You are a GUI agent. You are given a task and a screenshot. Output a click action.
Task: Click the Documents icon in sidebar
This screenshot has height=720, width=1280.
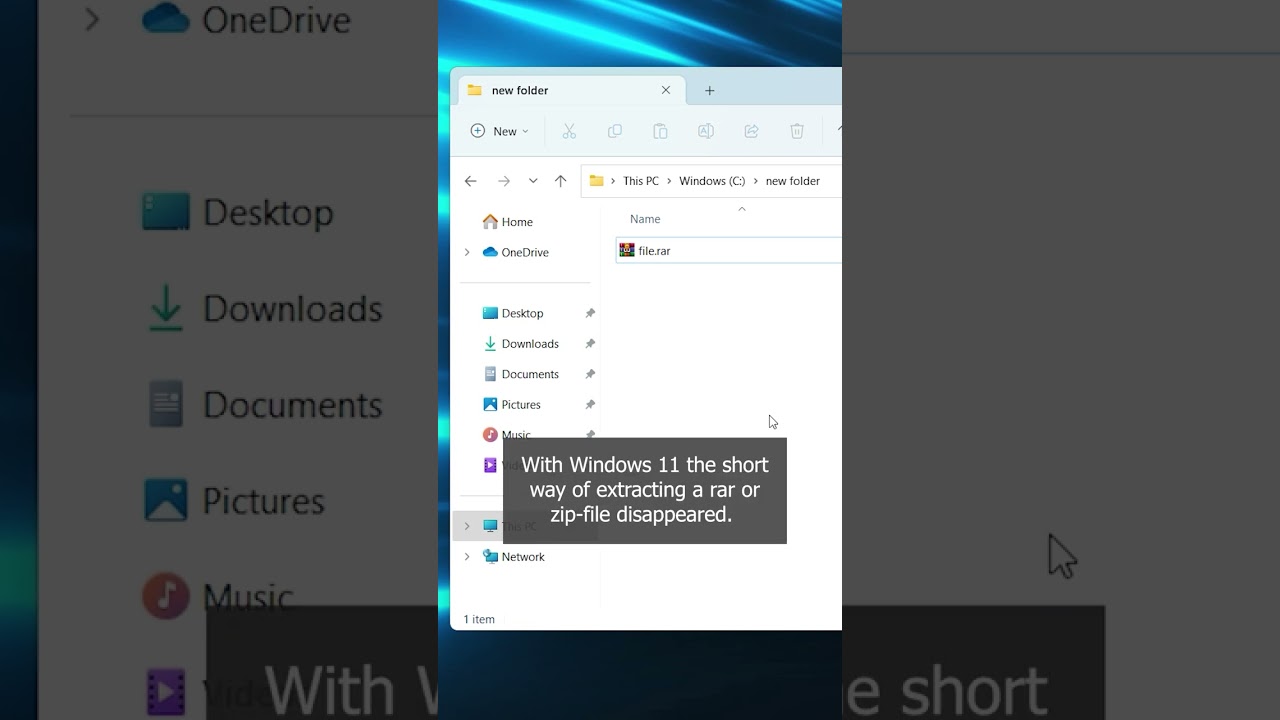click(490, 374)
